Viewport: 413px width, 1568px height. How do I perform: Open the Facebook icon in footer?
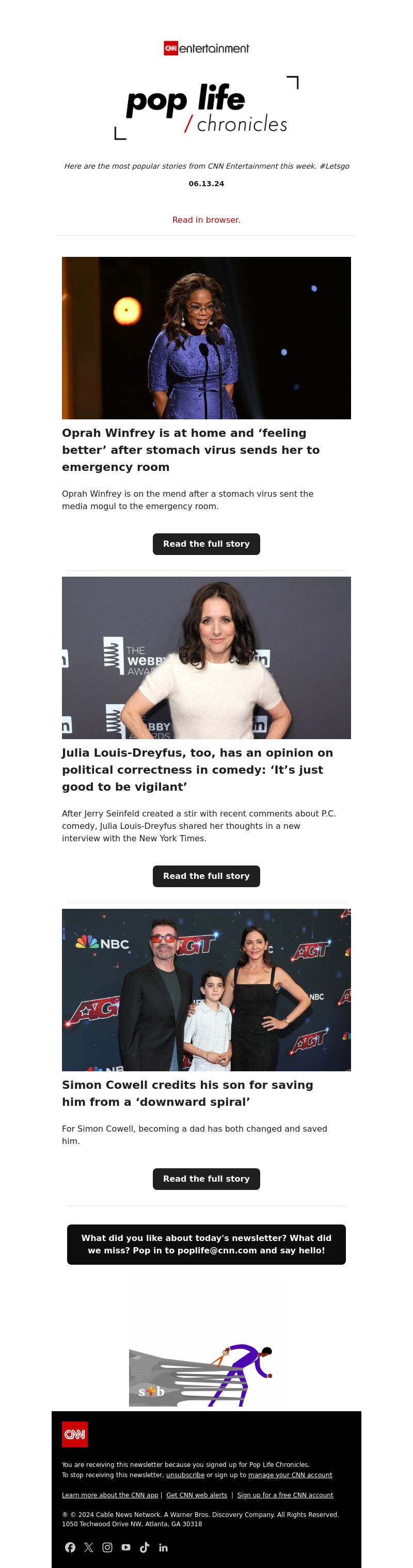(x=70, y=1547)
